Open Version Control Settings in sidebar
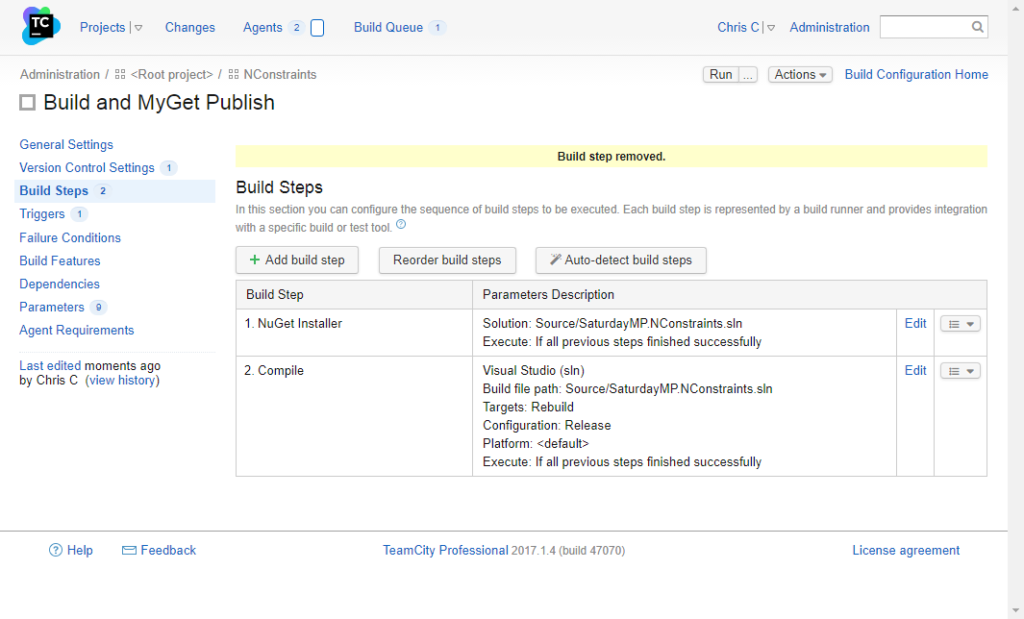 pyautogui.click(x=87, y=168)
